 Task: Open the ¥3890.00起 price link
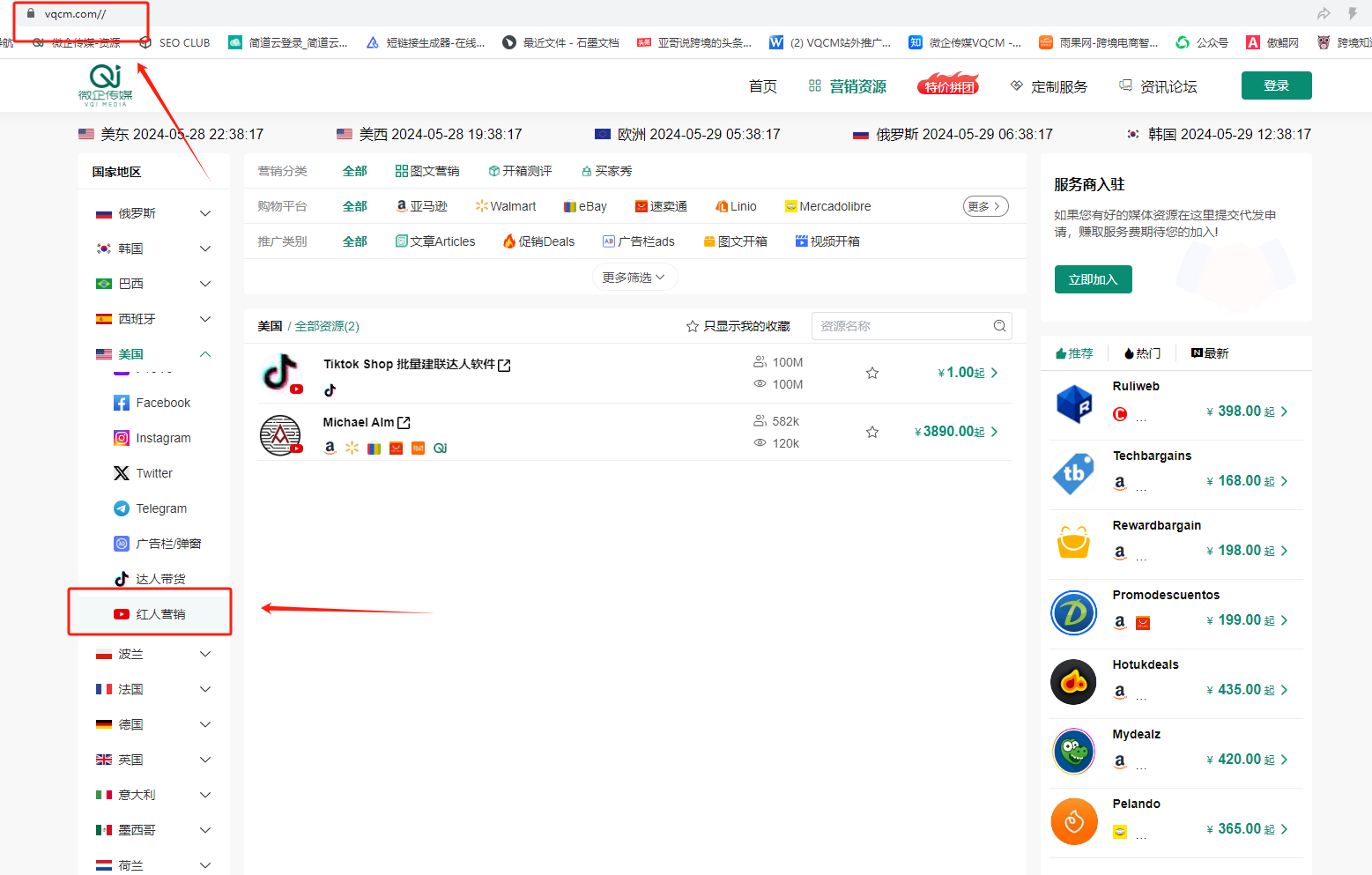pyautogui.click(x=956, y=432)
